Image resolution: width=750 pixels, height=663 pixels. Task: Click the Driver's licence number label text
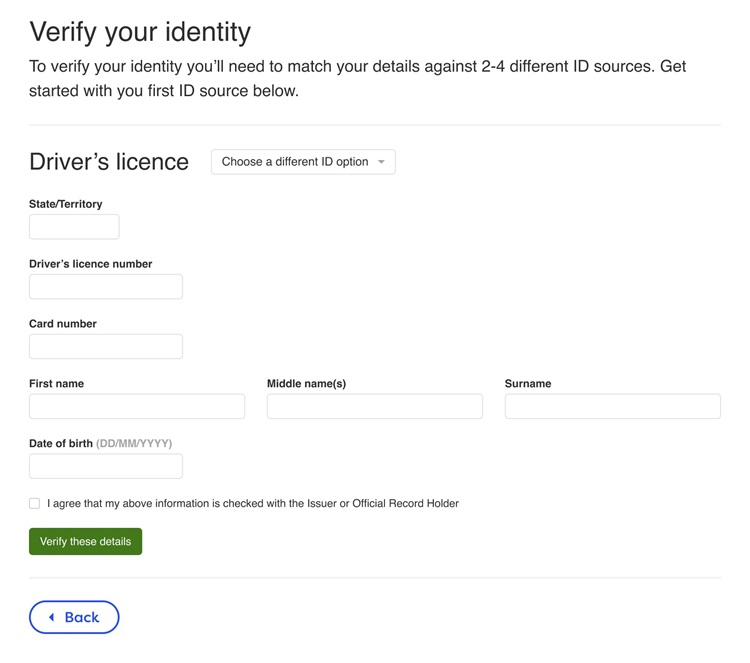point(91,264)
